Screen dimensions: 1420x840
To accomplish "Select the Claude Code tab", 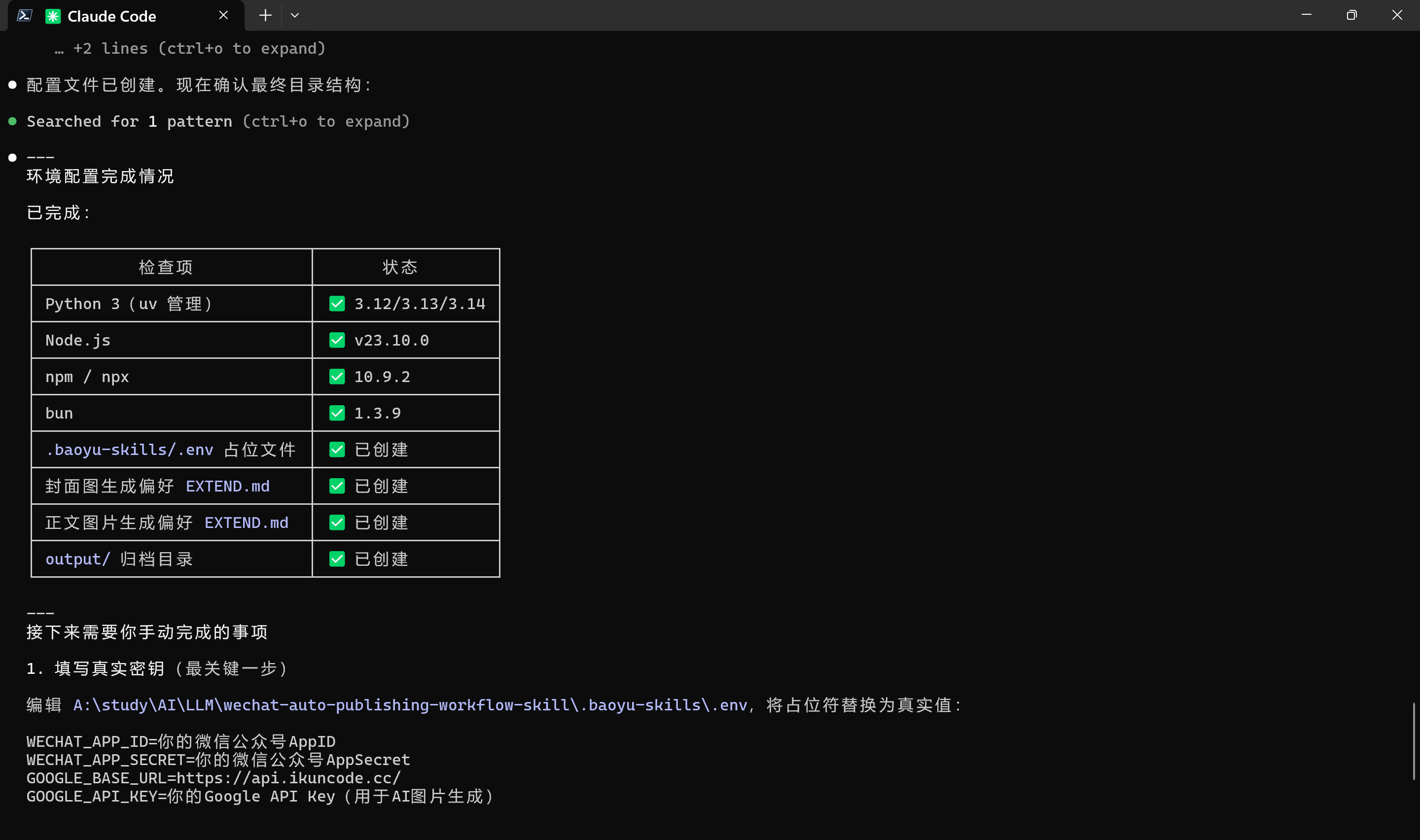I will [x=126, y=16].
